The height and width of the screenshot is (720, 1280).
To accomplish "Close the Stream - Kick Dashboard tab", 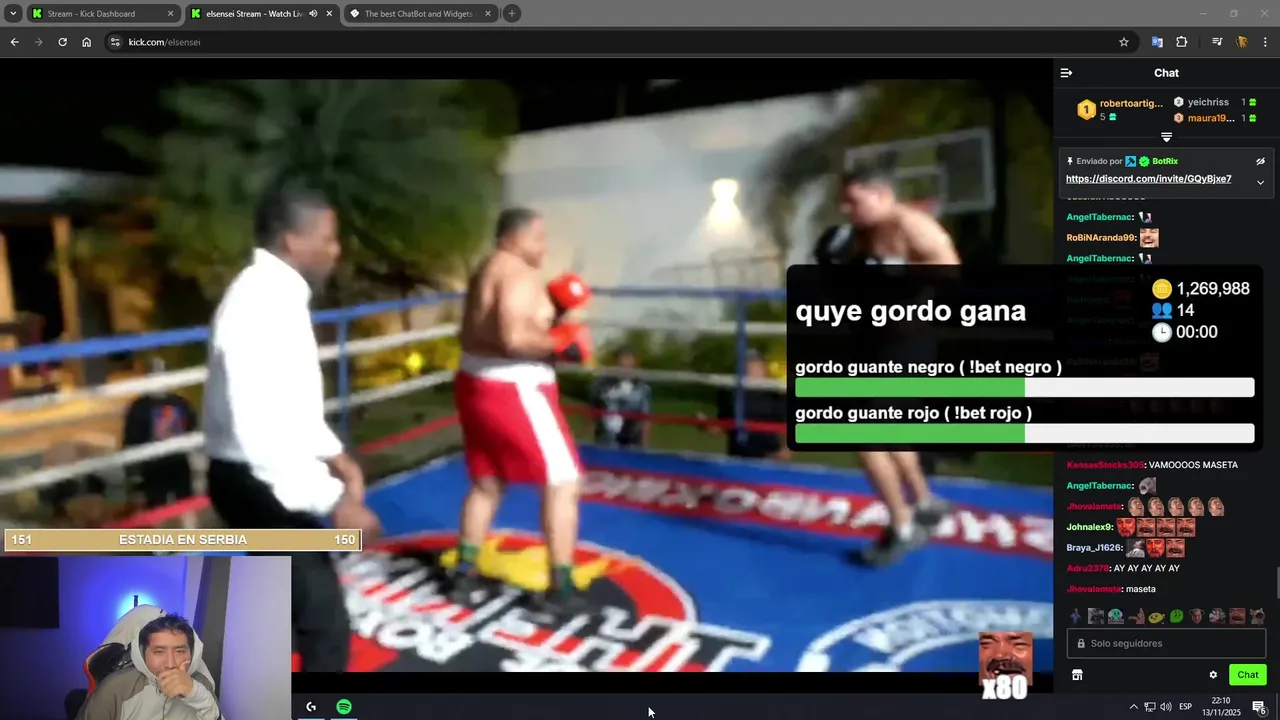I will coord(170,14).
